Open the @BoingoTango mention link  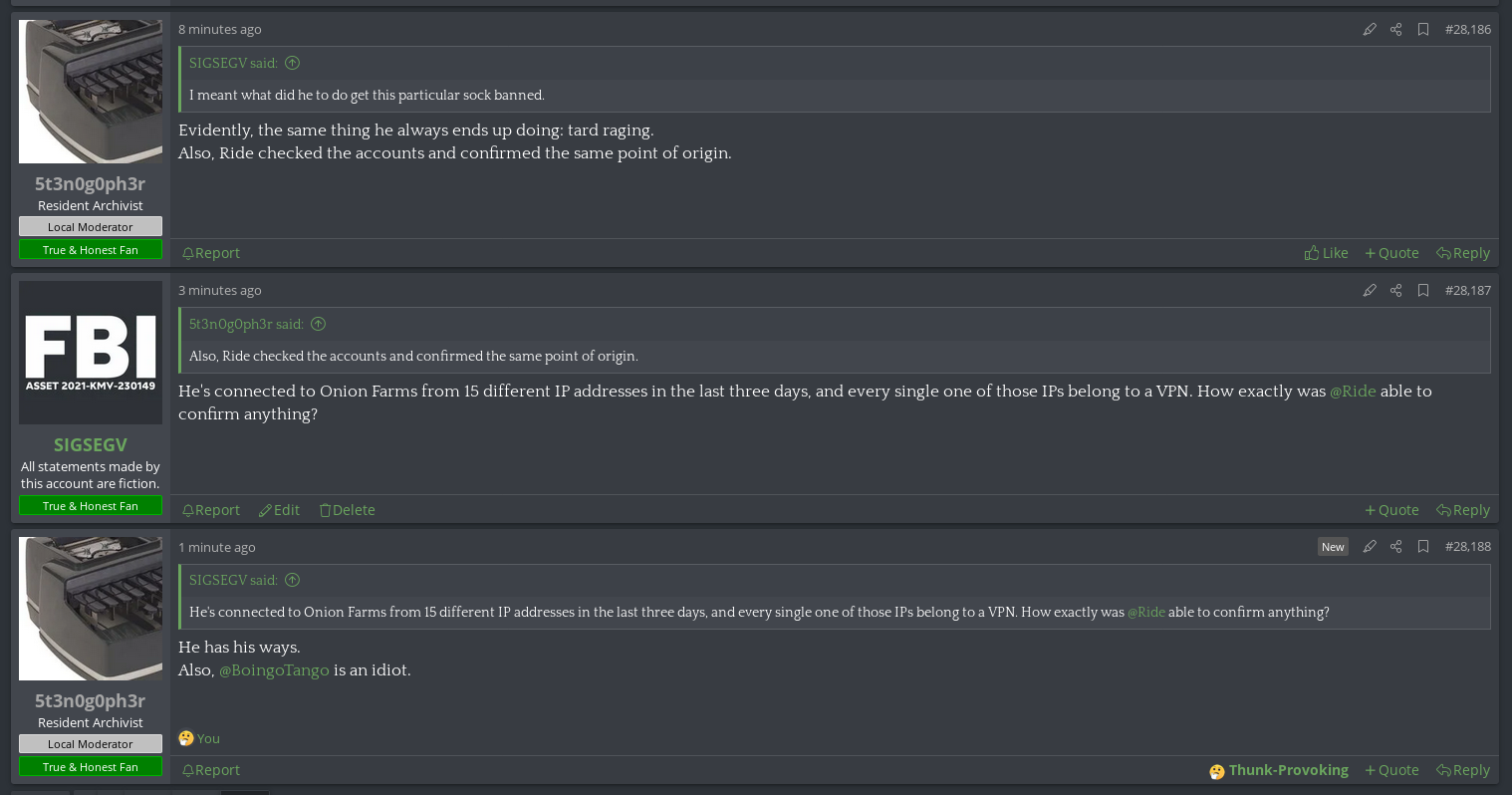coord(274,670)
